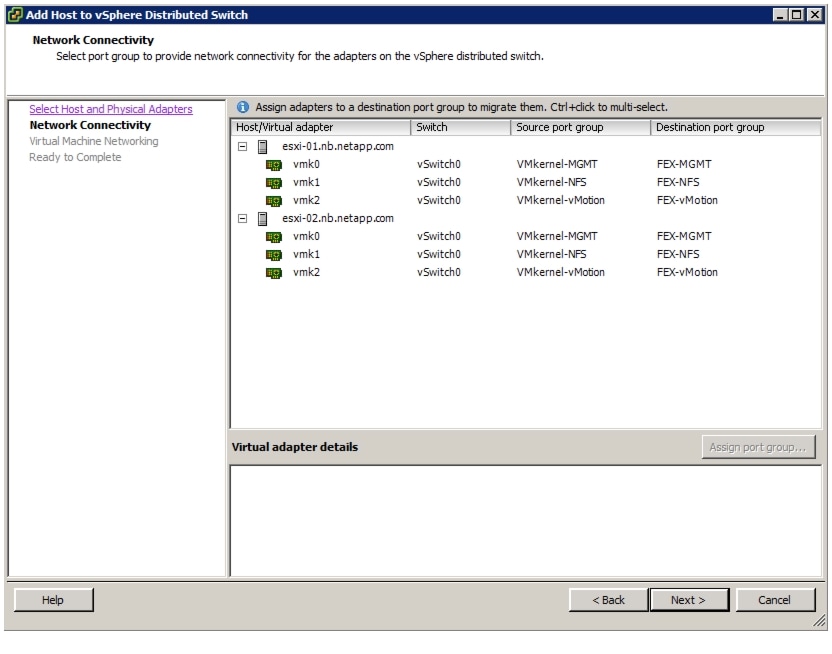Click VMkernel-vMotion source for esxi-02 vmk2
This screenshot has height=654, width=832.
click(x=560, y=273)
